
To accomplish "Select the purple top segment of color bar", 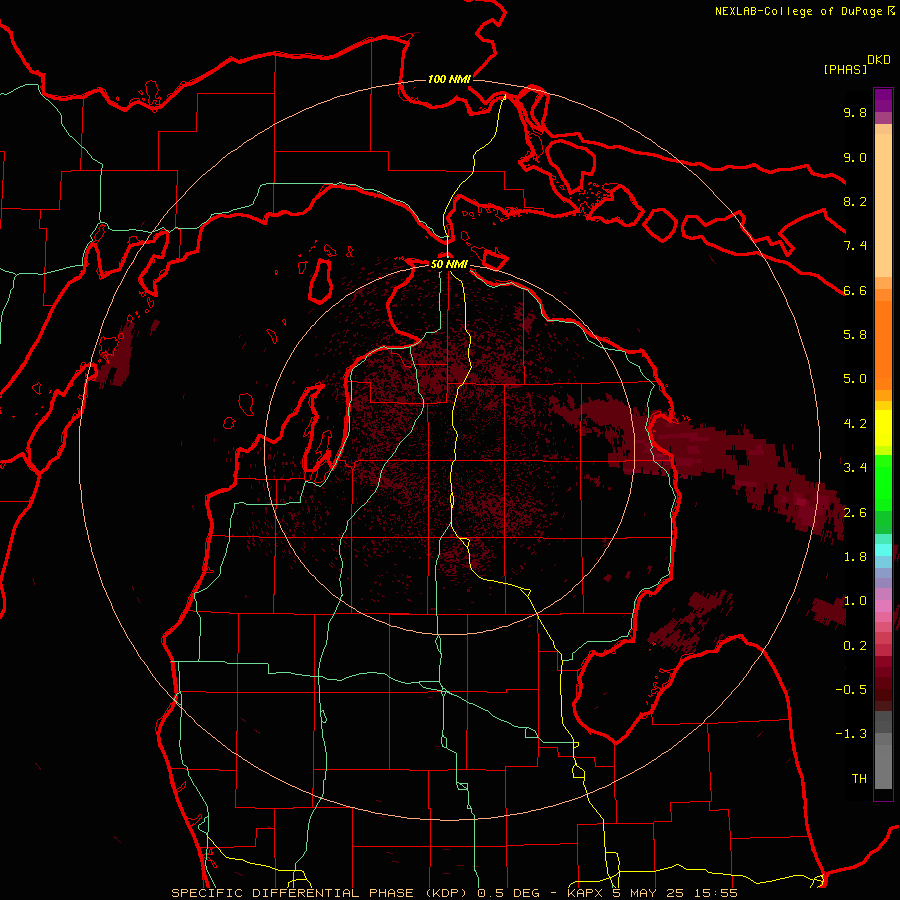I will [x=883, y=100].
